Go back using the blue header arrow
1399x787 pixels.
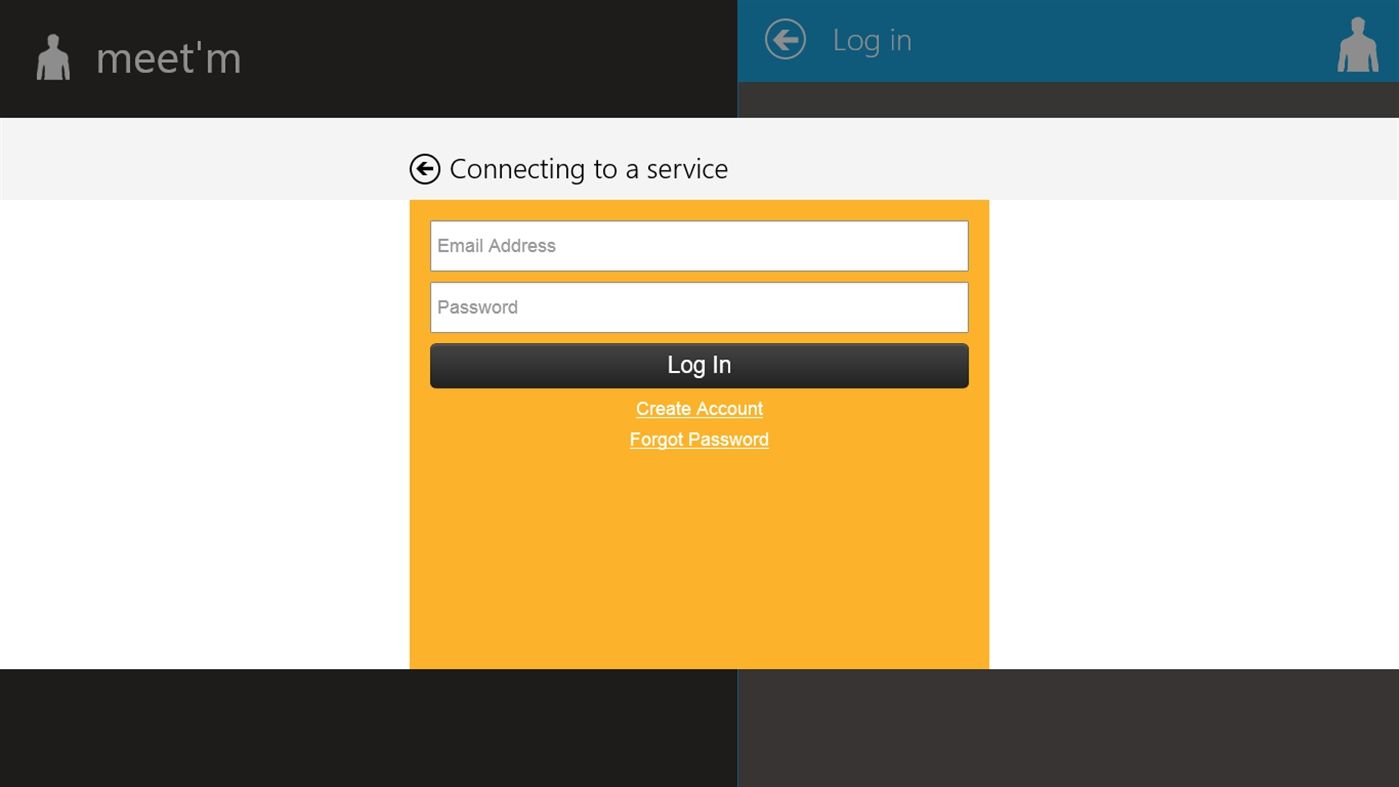(x=785, y=40)
